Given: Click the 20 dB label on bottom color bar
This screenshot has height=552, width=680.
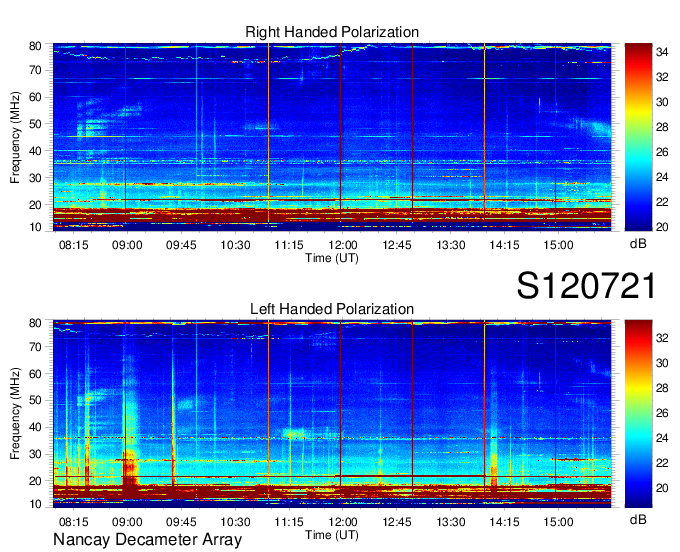Looking at the screenshot, I should [x=662, y=488].
